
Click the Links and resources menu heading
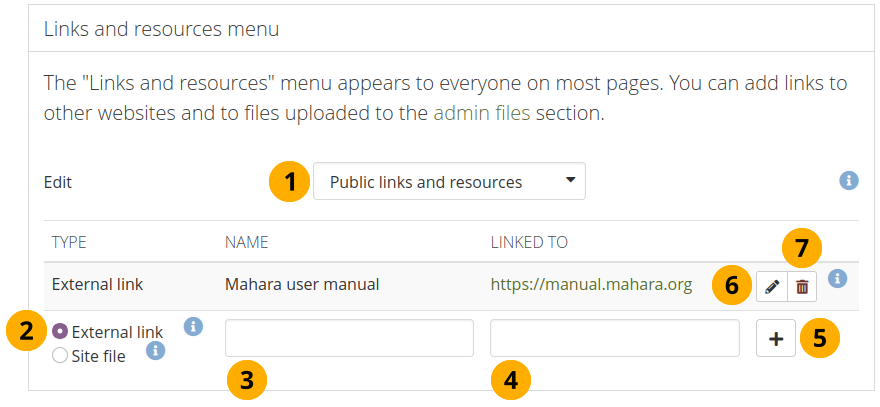point(161,29)
